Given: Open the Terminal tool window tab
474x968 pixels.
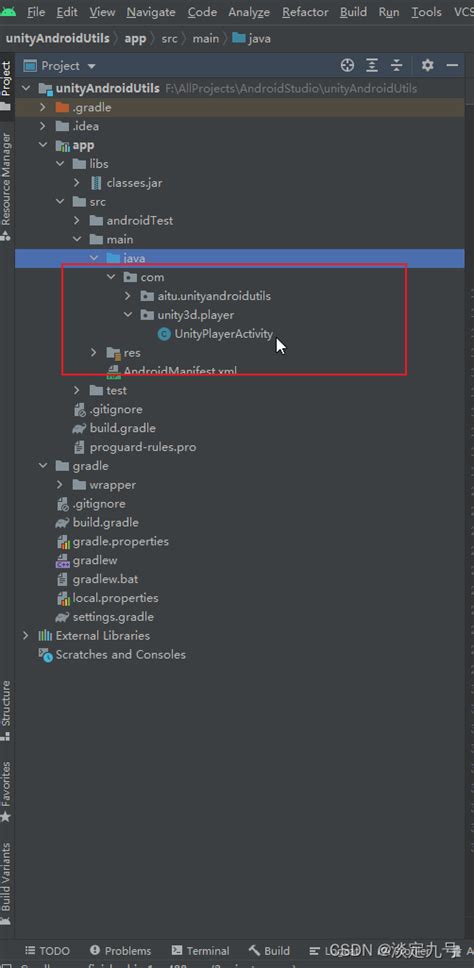Looking at the screenshot, I should (200, 951).
